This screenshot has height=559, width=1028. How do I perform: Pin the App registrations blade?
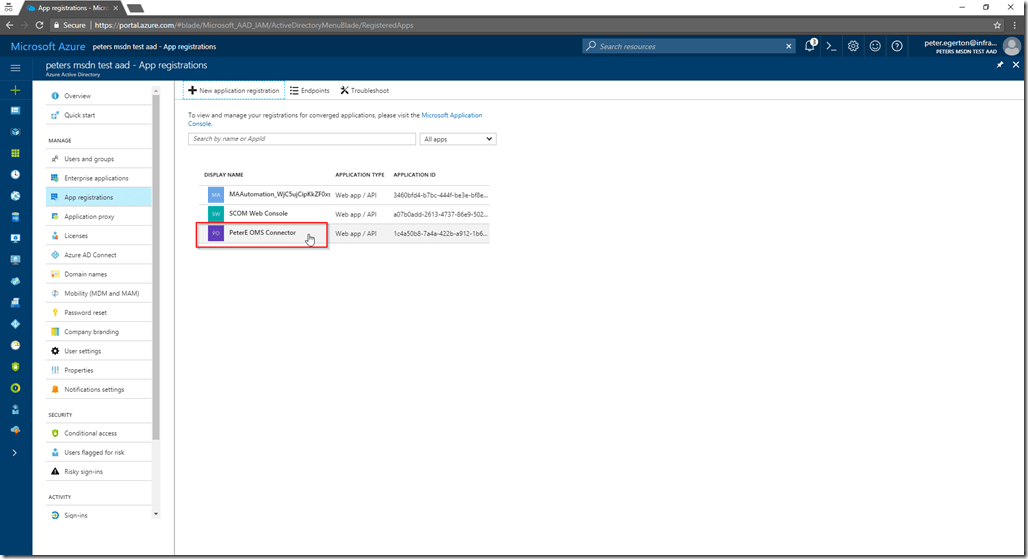point(1000,65)
